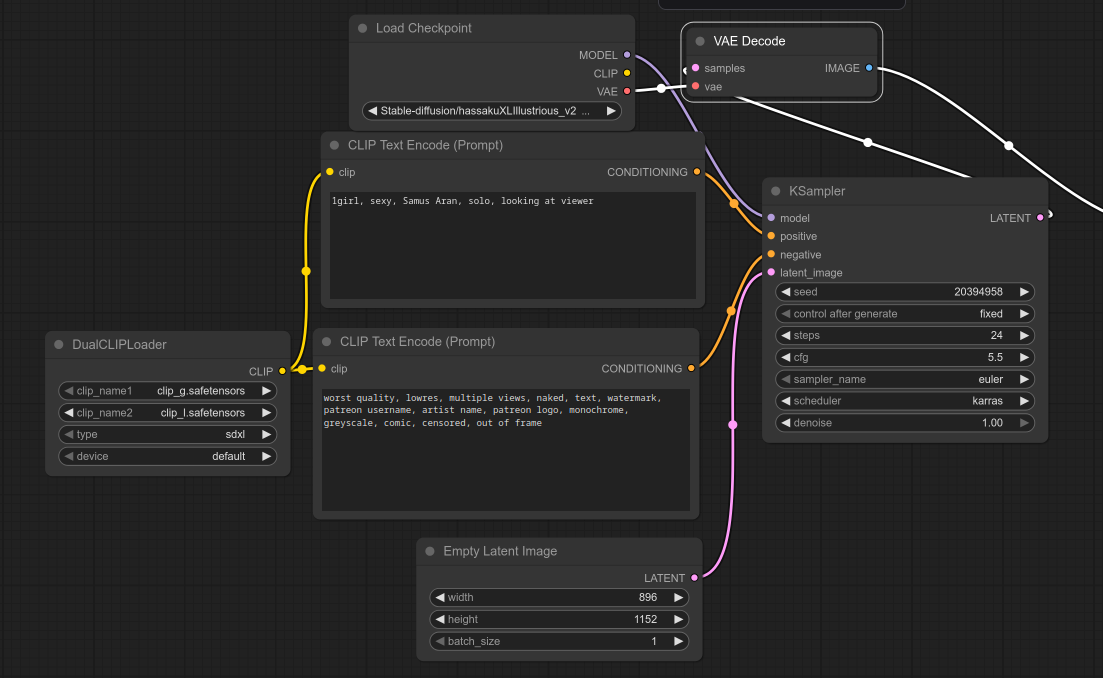Collapse the CLIP Text Encode node with '1girl' prompt
1103x678 pixels.
tap(335, 146)
